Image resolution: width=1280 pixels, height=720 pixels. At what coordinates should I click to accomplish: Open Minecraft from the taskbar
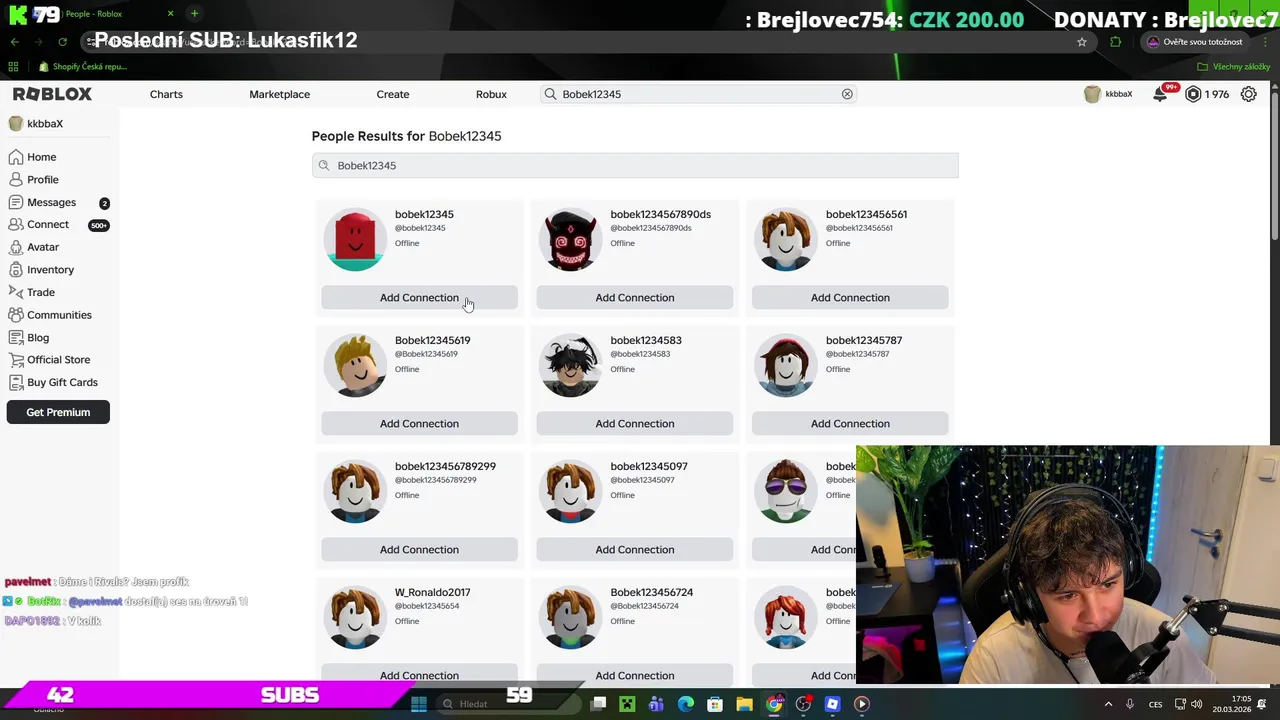[x=627, y=704]
